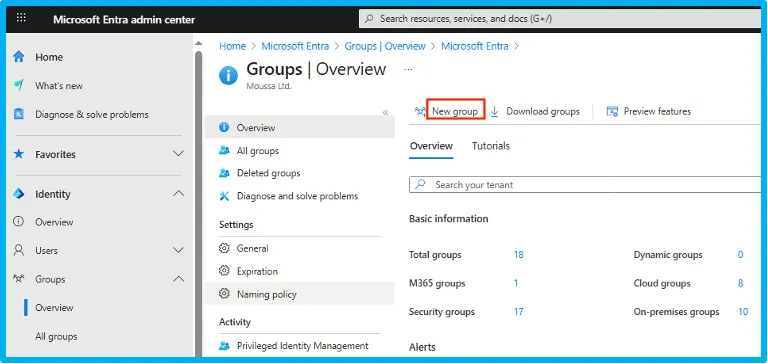Open Users in left sidebar
The height and width of the screenshot is (364, 768).
pos(46,250)
